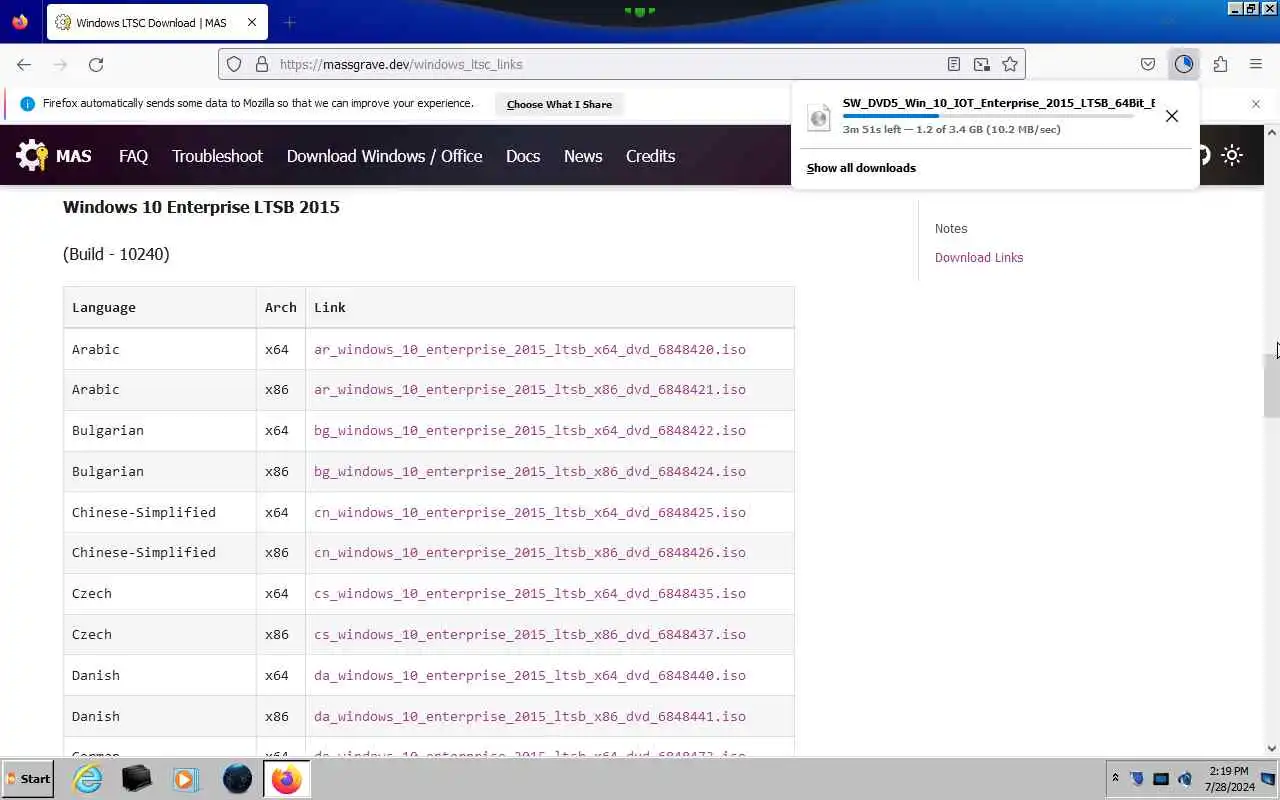Download Chinese-Simplified x64 ISO link
1280x800 pixels.
(530, 512)
